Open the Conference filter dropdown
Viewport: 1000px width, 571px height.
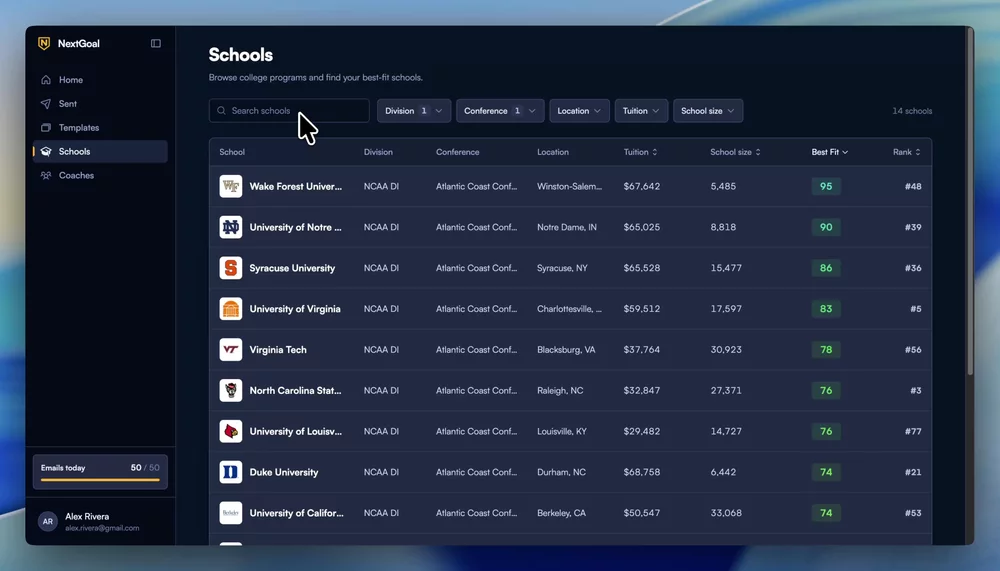point(500,110)
